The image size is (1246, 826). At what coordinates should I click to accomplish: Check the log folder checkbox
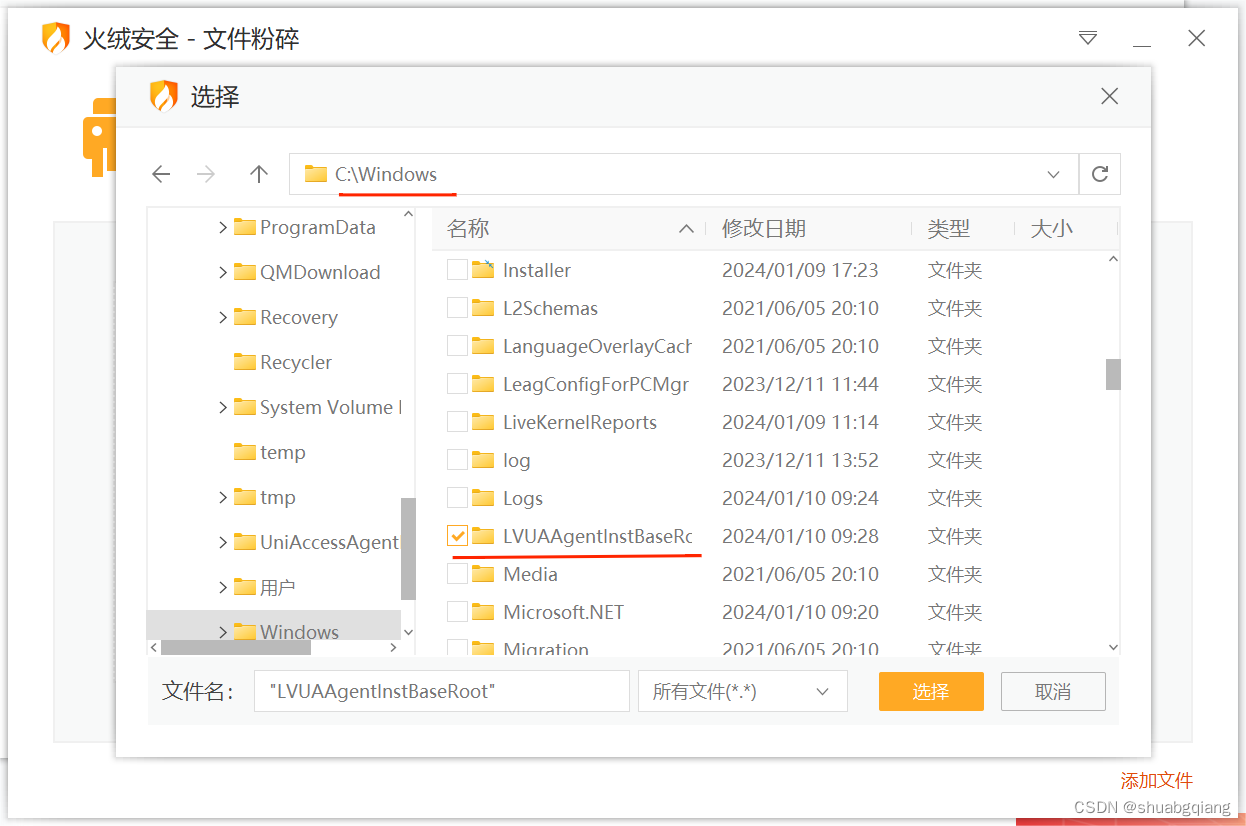point(457,460)
